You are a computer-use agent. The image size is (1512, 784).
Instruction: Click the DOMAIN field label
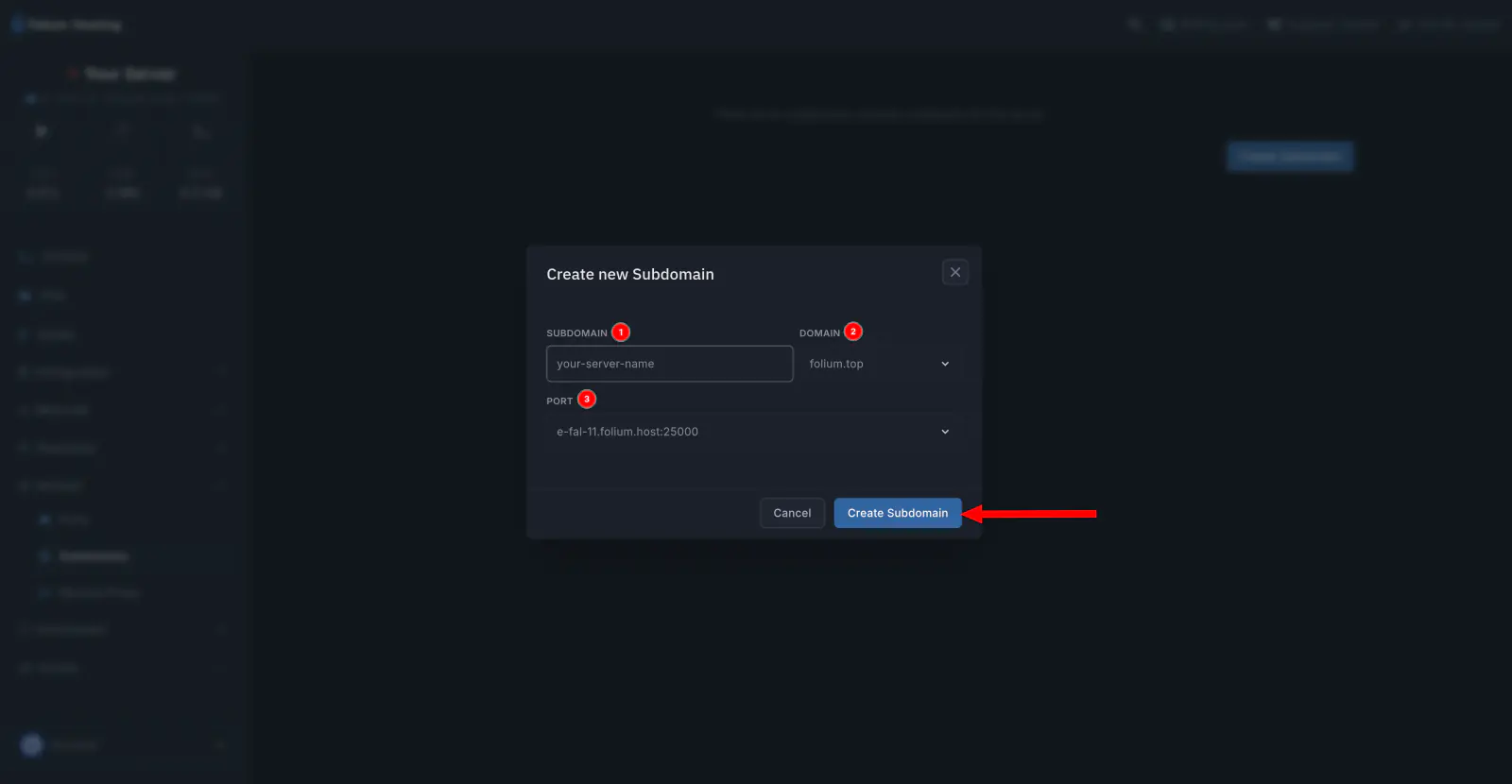pyautogui.click(x=819, y=333)
